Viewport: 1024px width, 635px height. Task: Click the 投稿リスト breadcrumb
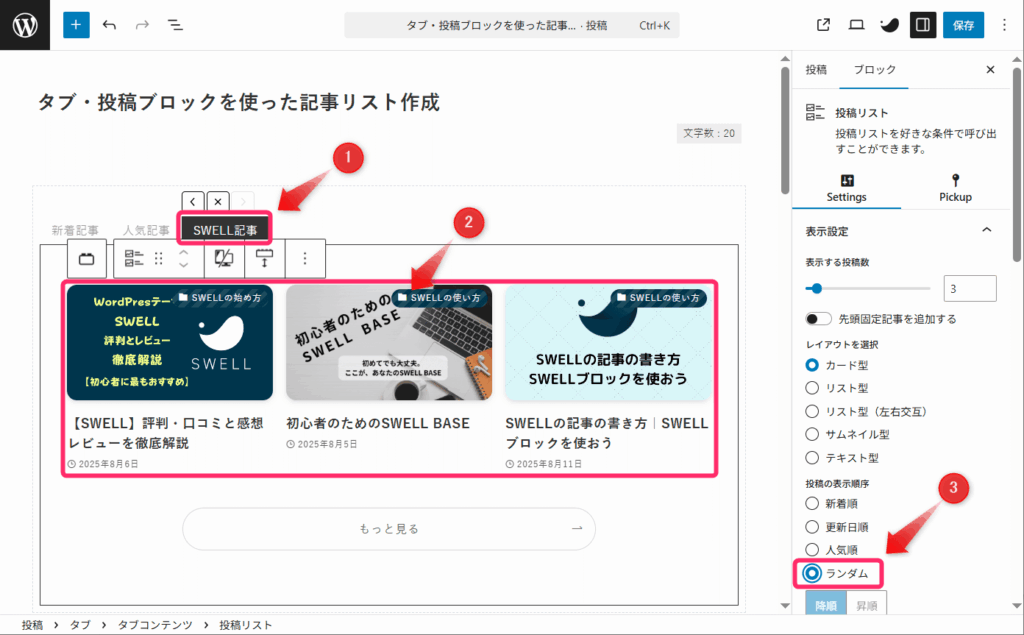point(246,625)
